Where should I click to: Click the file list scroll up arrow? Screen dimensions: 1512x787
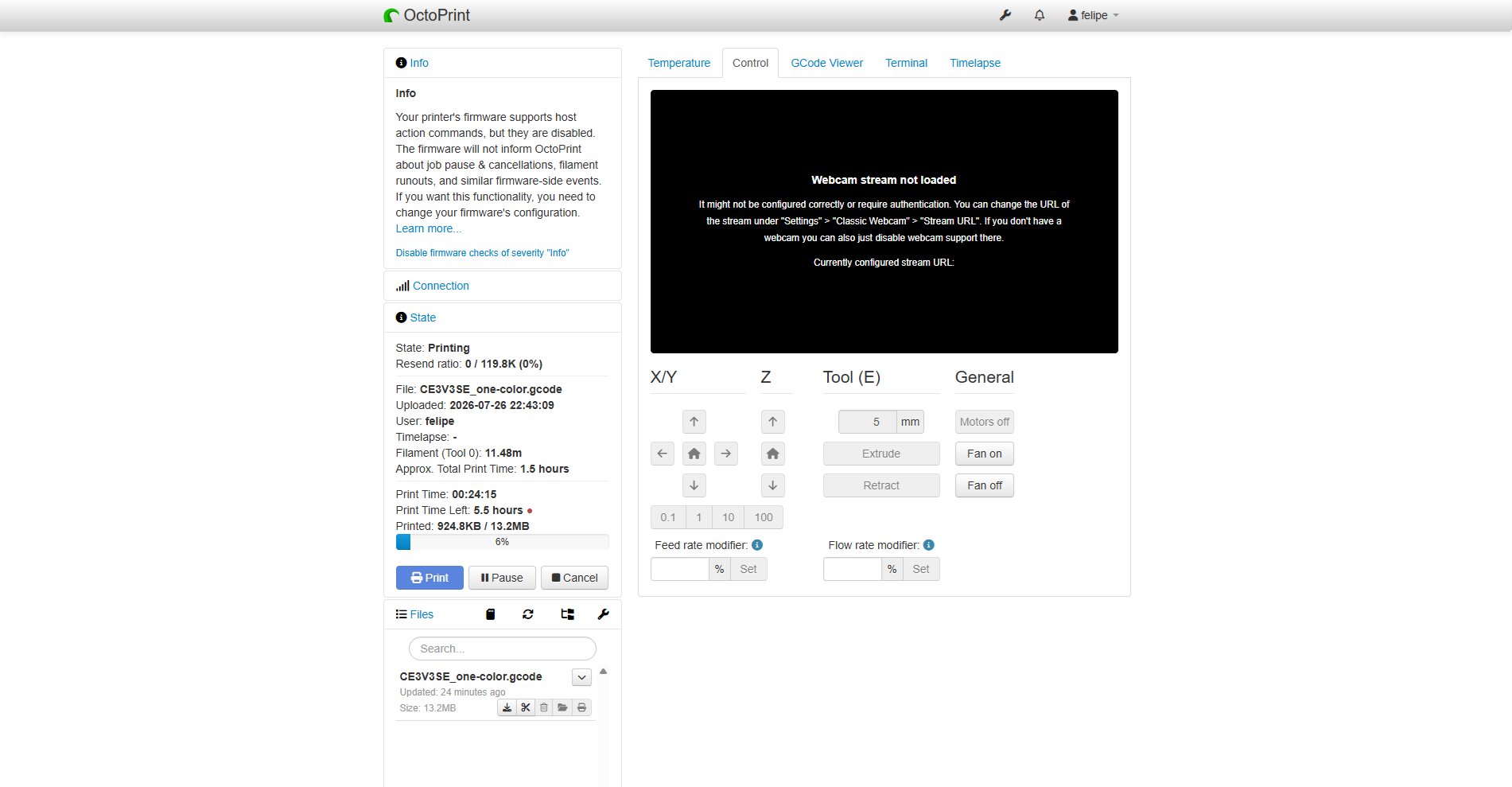[604, 672]
